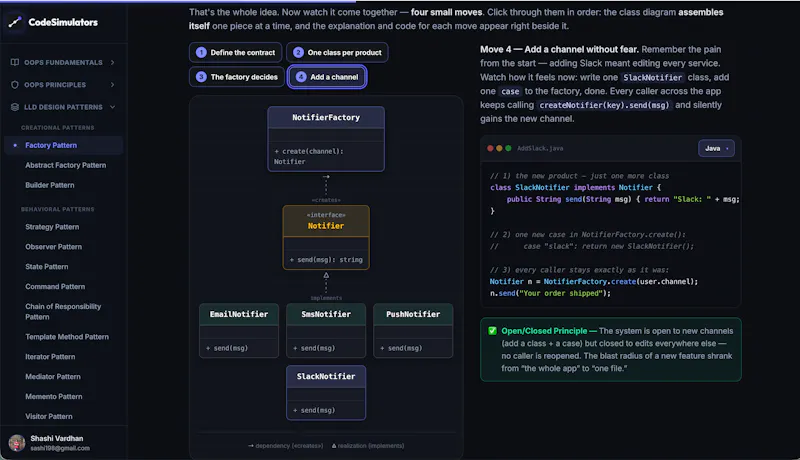Click the dependency «creates» legend entry
Viewport: 800px width, 460px height.
(286, 446)
